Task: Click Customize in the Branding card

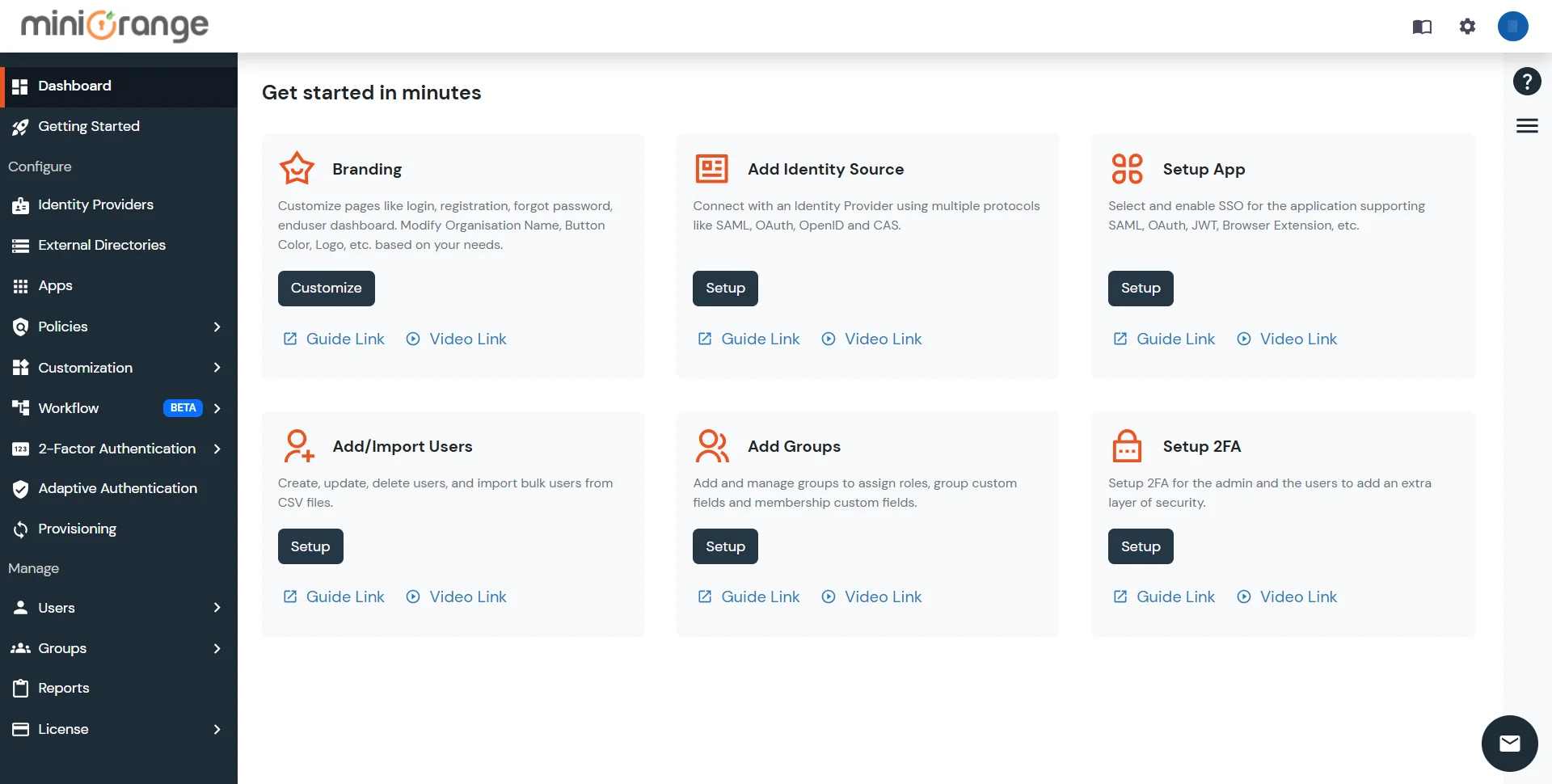Action: (x=326, y=288)
